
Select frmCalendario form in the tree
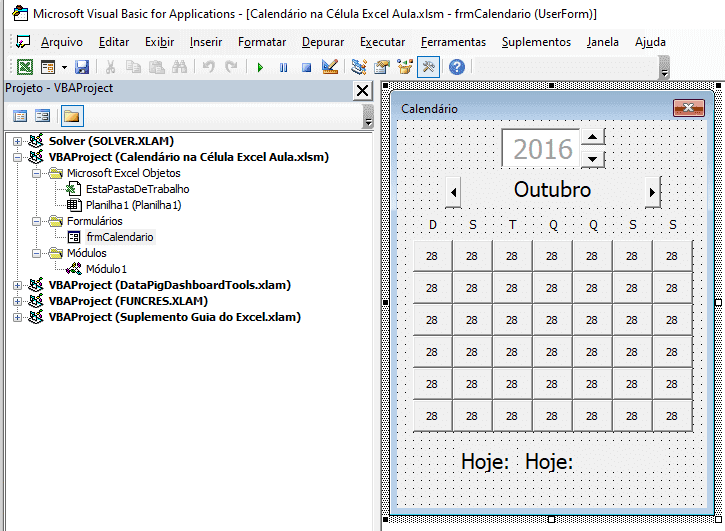120,237
